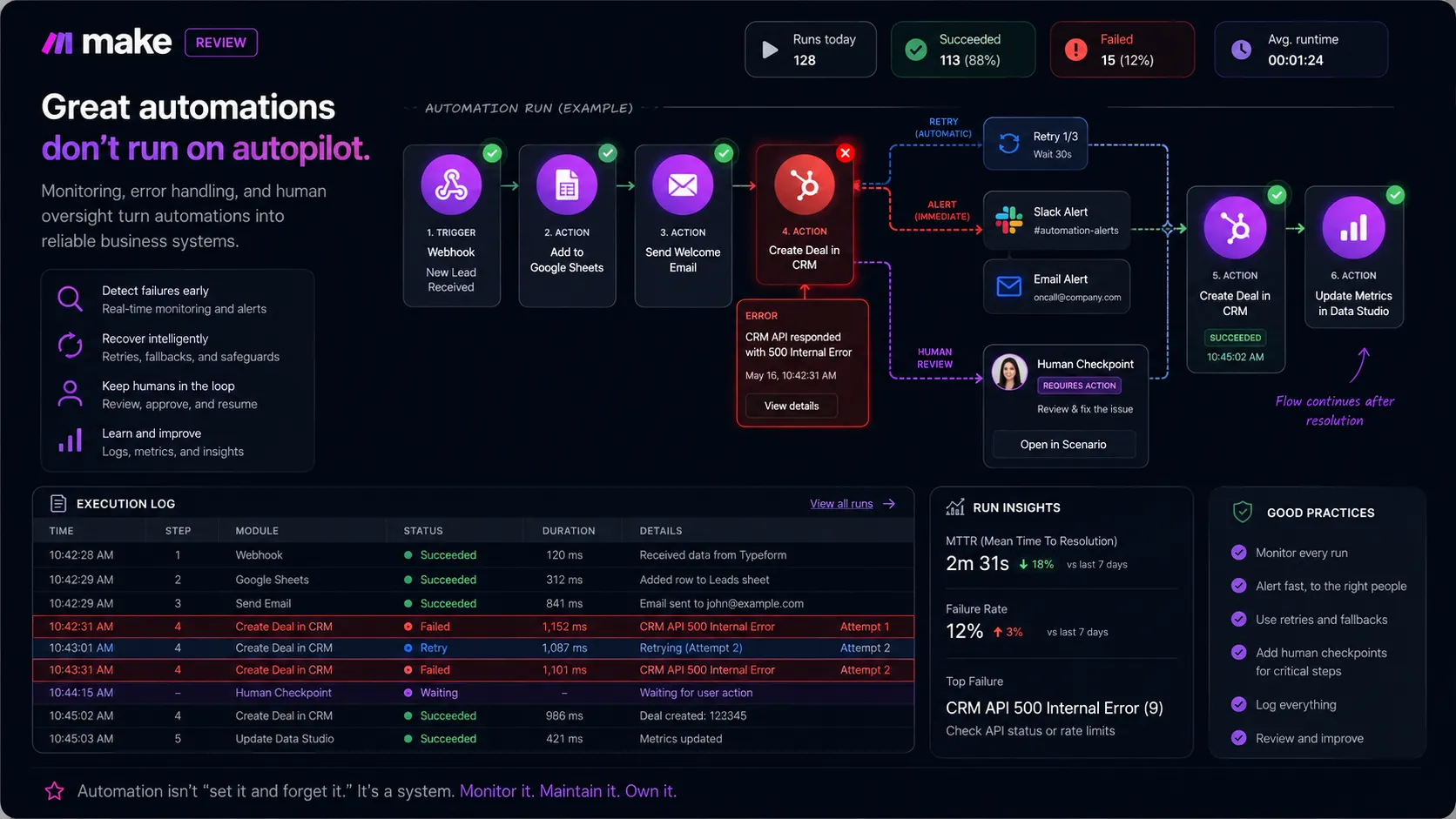Click the Good Practices shield icon

click(x=1243, y=512)
